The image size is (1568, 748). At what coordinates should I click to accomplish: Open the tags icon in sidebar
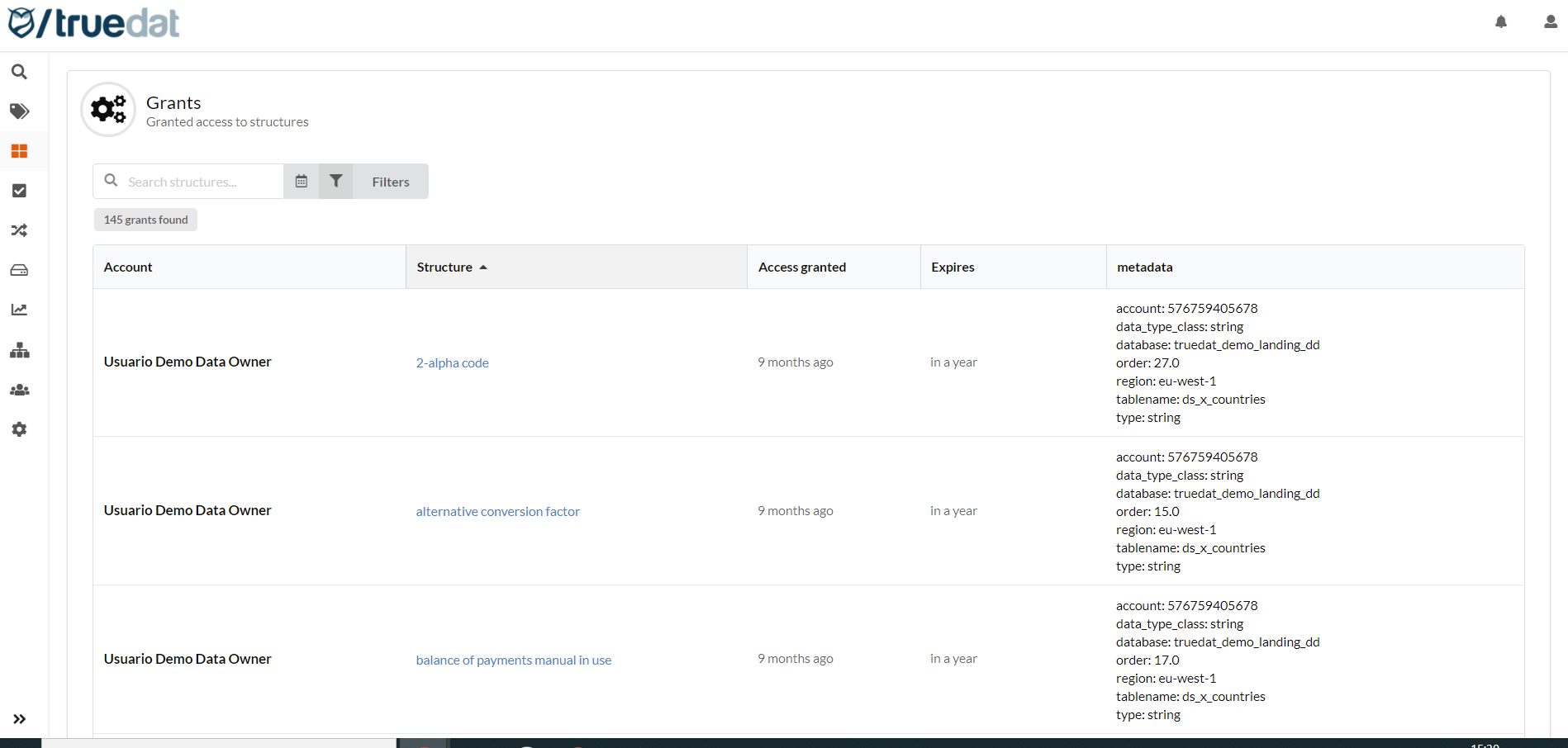(19, 111)
